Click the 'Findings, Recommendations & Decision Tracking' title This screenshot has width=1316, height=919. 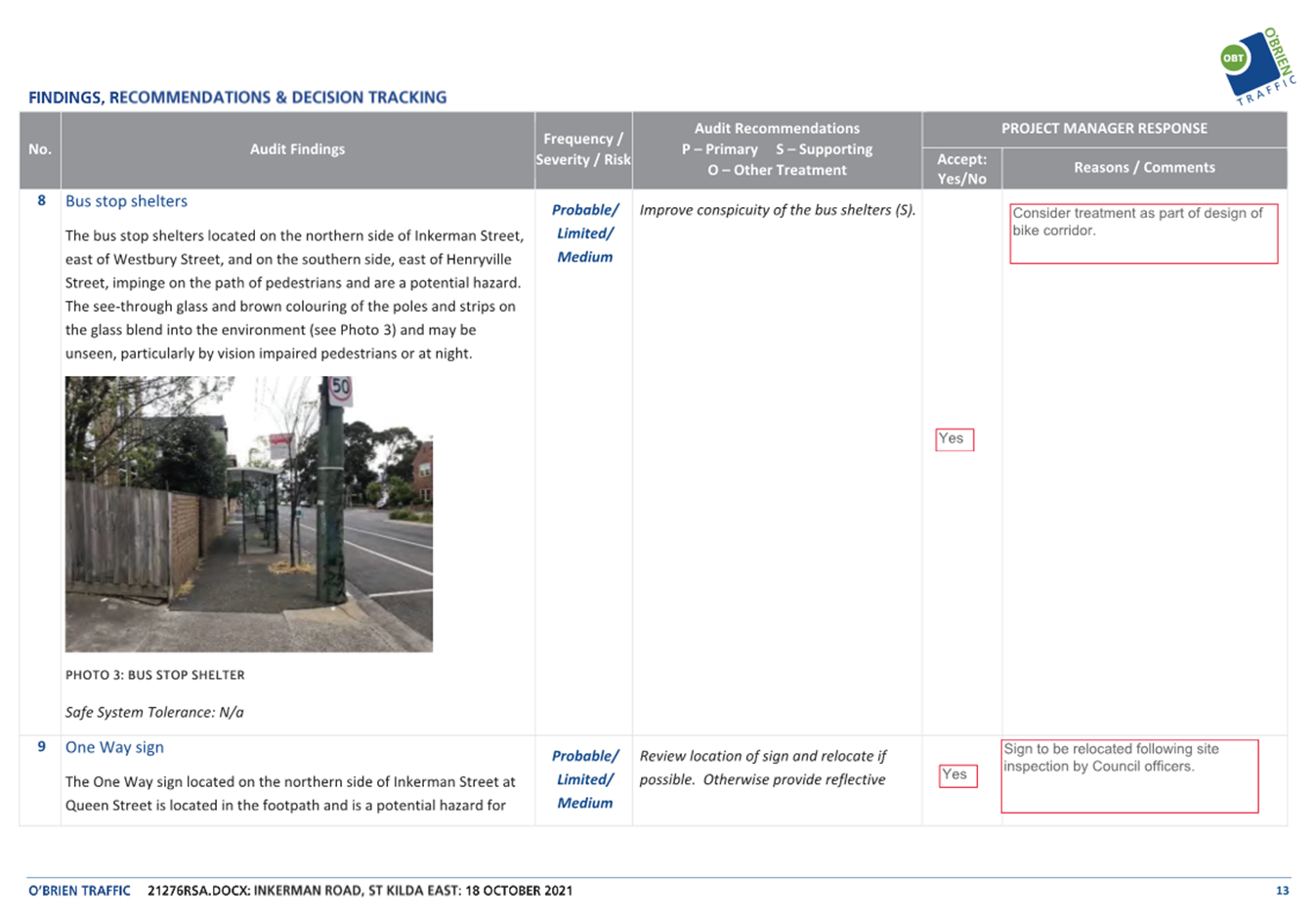(237, 98)
